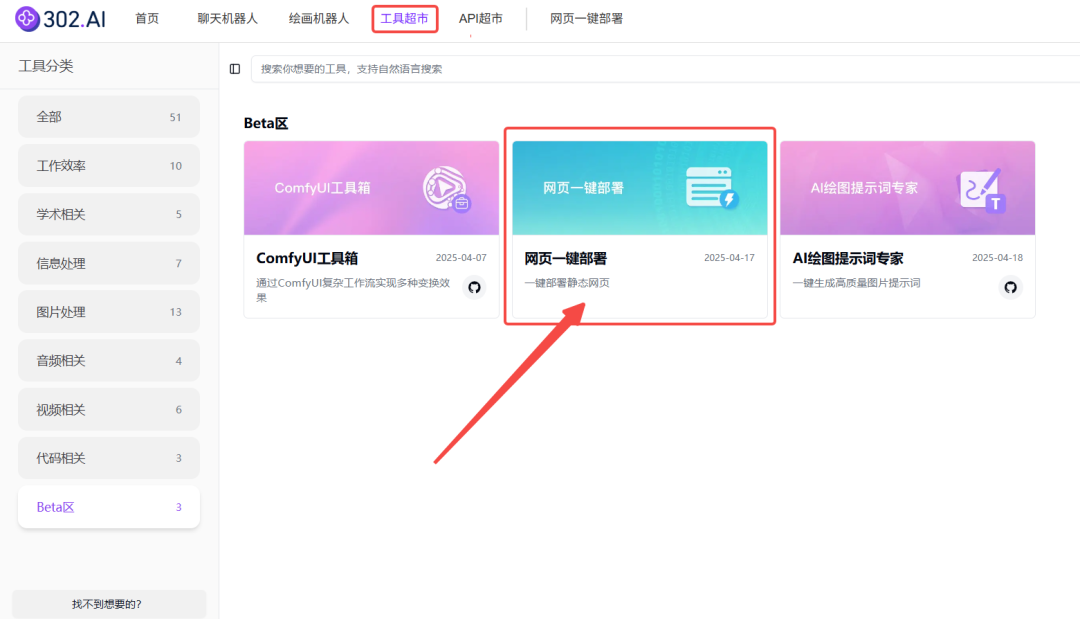Click the AI绘图提示词专家 card title
1080x619 pixels.
tap(848, 258)
